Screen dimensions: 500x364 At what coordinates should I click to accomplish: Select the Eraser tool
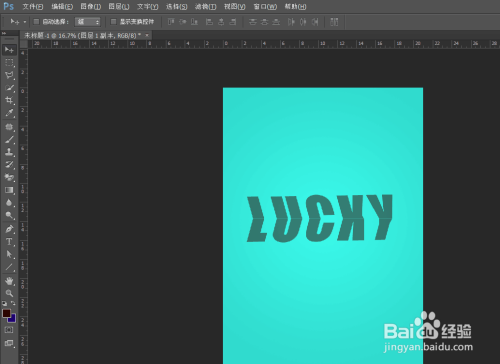[9, 177]
